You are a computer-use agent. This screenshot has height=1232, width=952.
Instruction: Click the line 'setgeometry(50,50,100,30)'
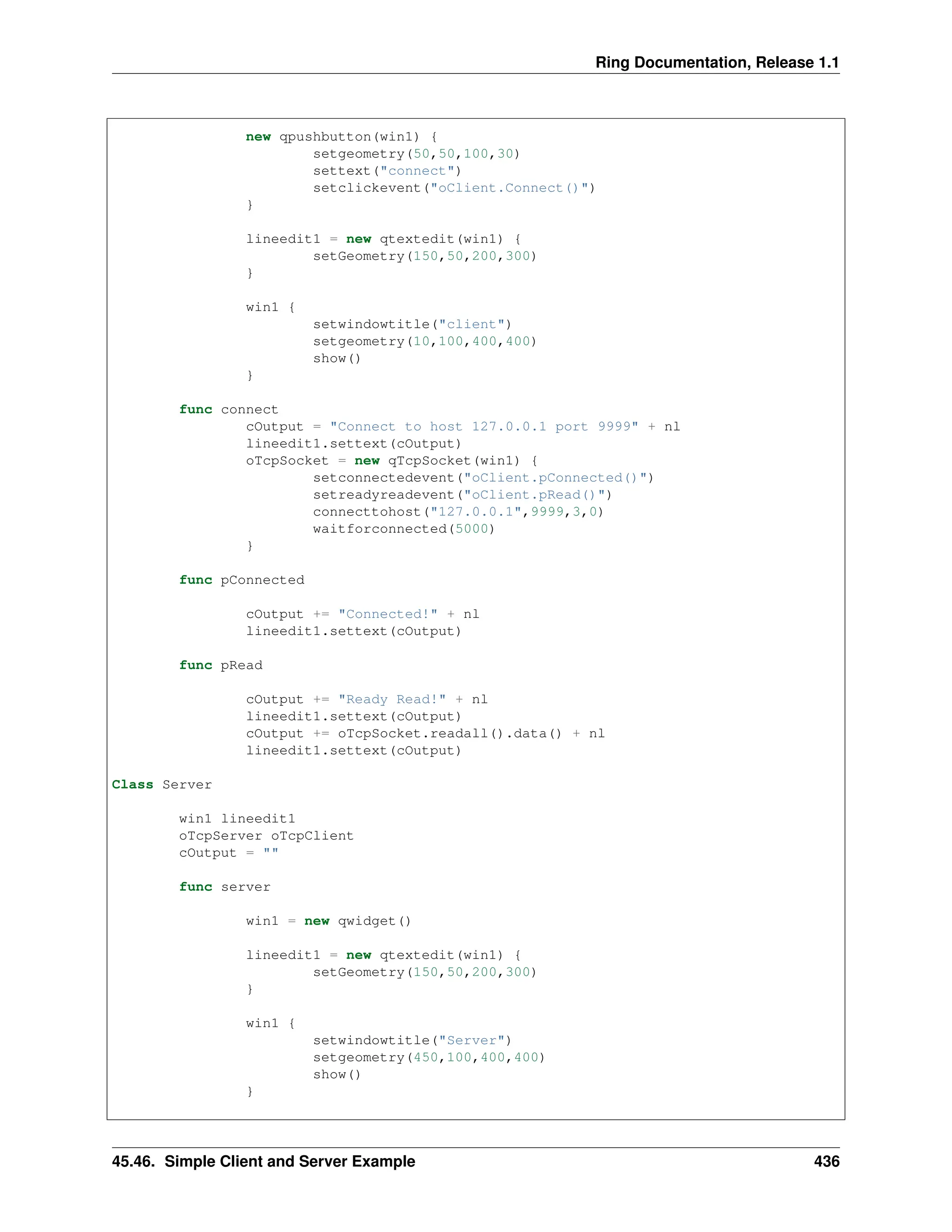tap(416, 154)
